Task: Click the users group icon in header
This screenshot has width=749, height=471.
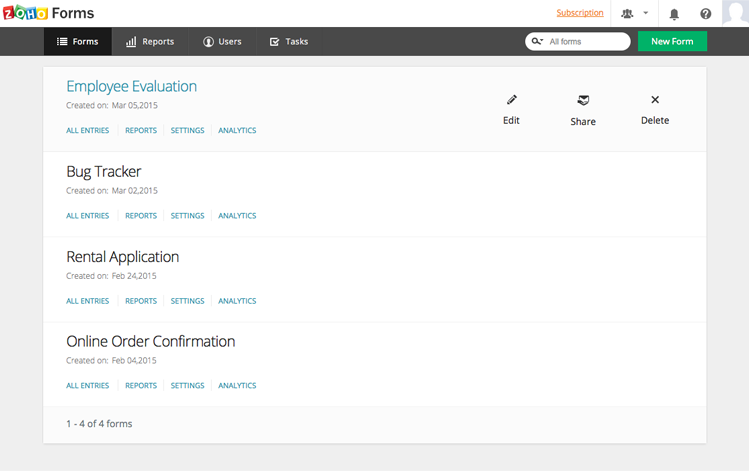Action: tap(627, 13)
